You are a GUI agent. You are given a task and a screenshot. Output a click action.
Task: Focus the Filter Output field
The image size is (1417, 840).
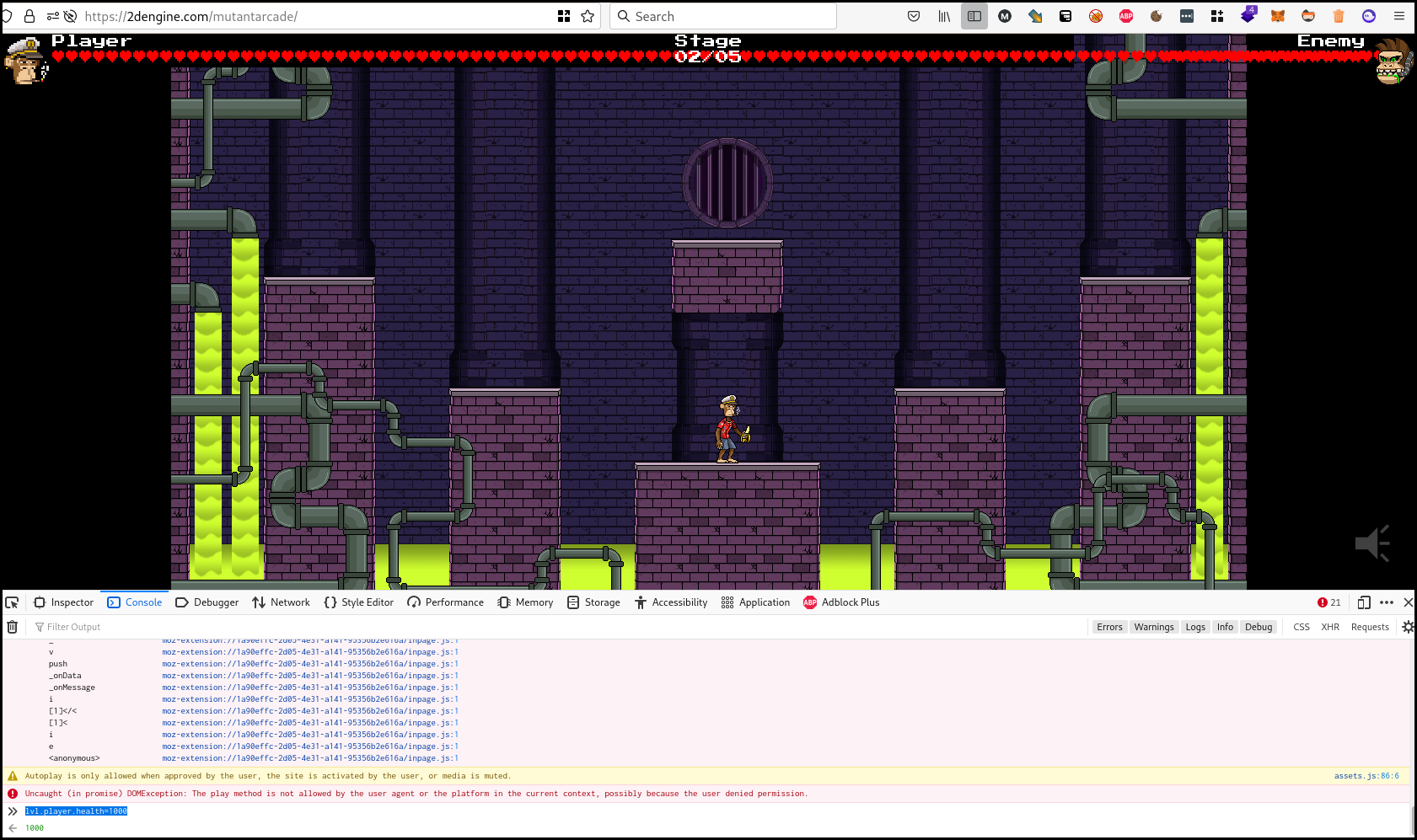(x=556, y=627)
